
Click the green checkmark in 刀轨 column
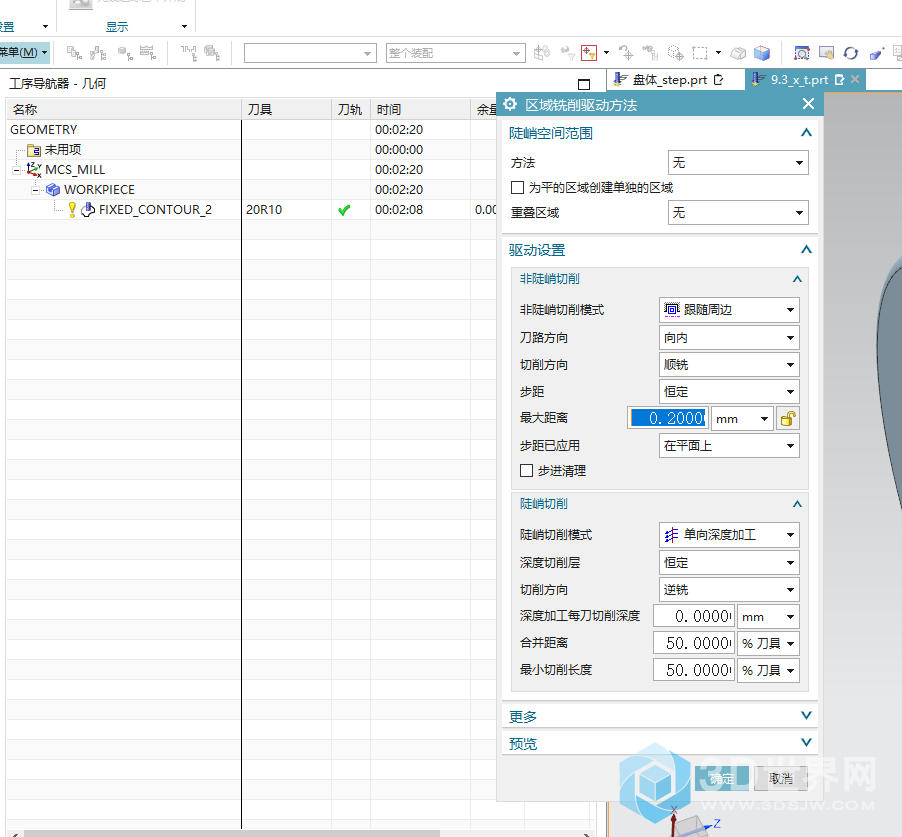(x=344, y=210)
